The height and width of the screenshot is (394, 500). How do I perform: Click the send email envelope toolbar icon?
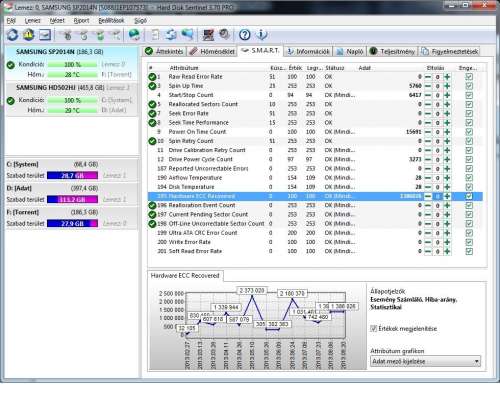coord(45,35)
